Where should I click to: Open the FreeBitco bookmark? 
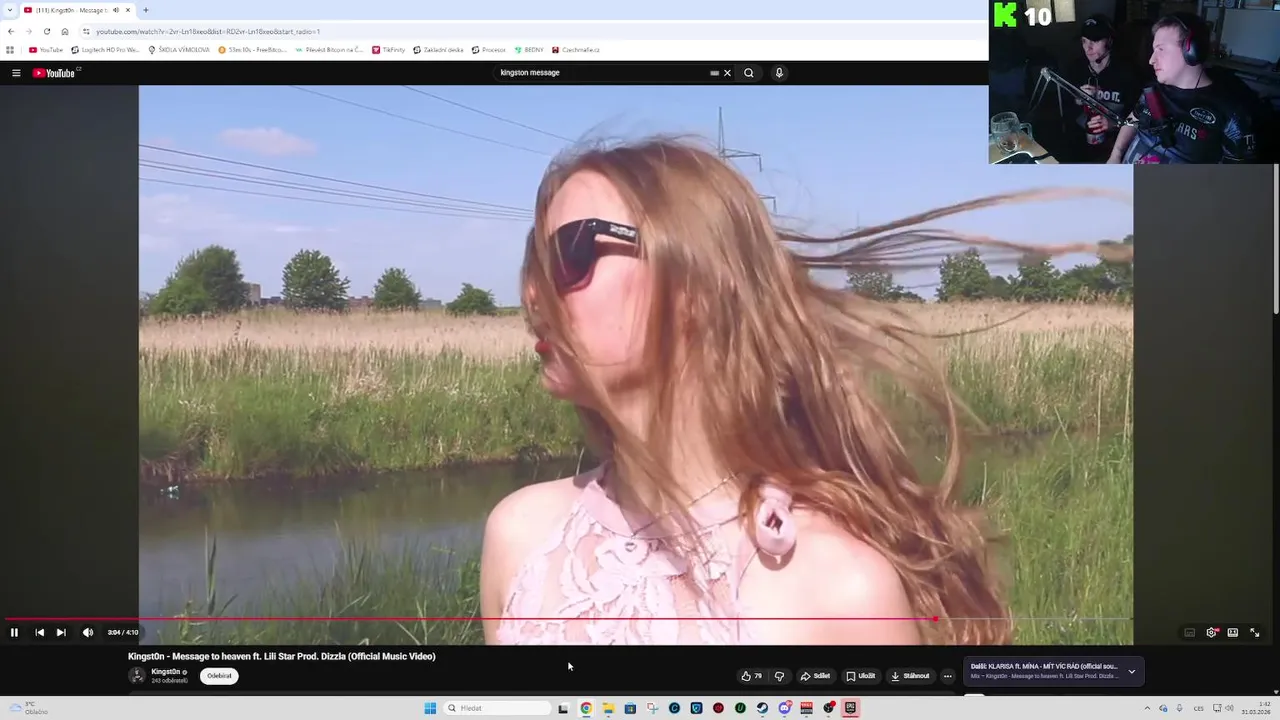253,49
